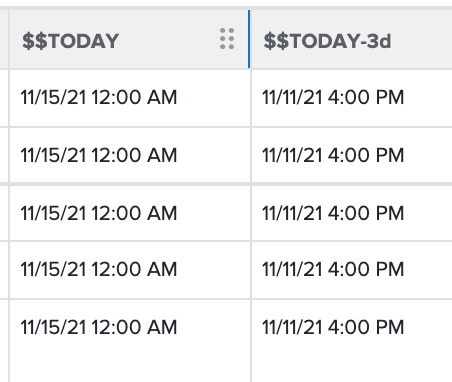Select the $$TODAY-3d column header

point(351,39)
